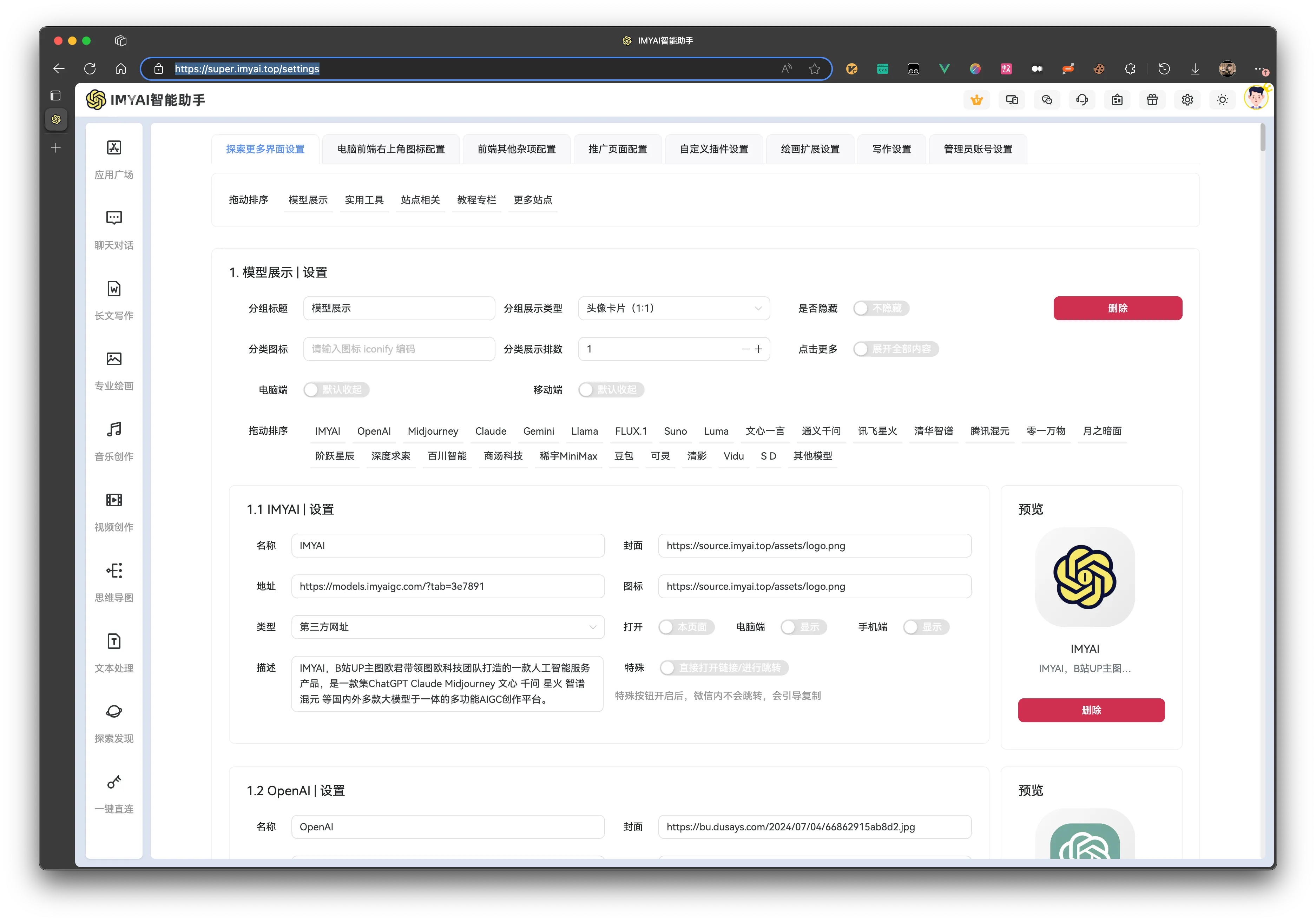This screenshot has width=1316, height=922.
Task: Click the gift box icon in header
Action: (1152, 100)
